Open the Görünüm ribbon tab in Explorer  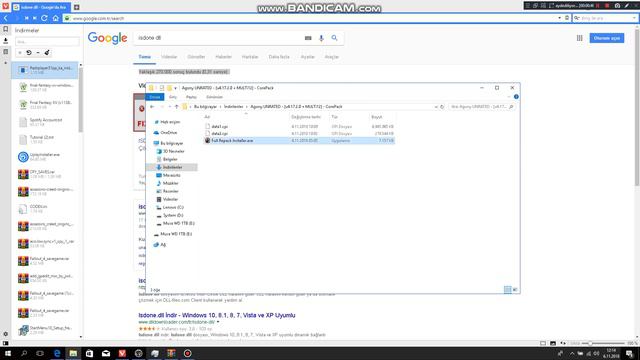click(214, 97)
